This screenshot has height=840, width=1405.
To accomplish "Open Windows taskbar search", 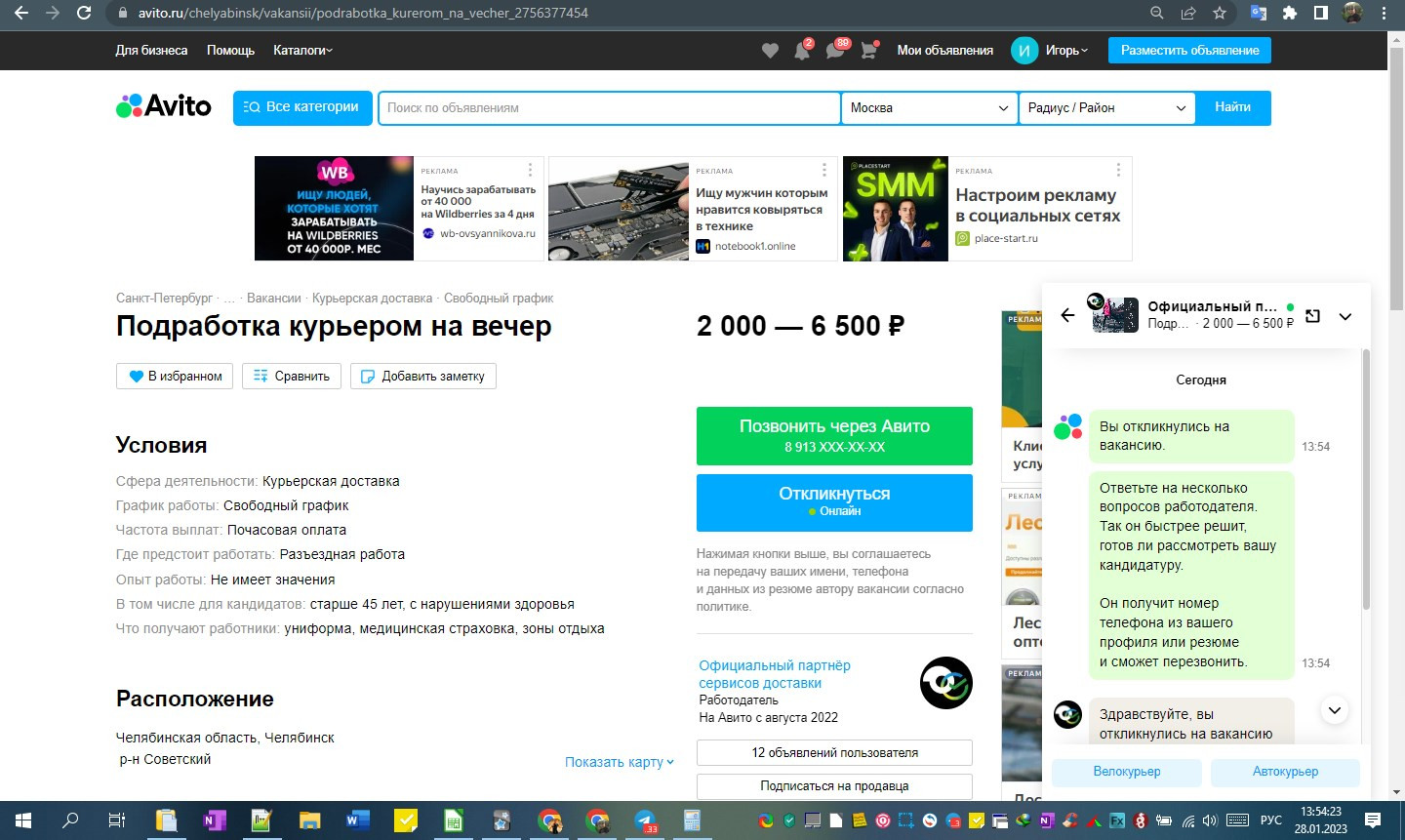I will click(x=70, y=820).
